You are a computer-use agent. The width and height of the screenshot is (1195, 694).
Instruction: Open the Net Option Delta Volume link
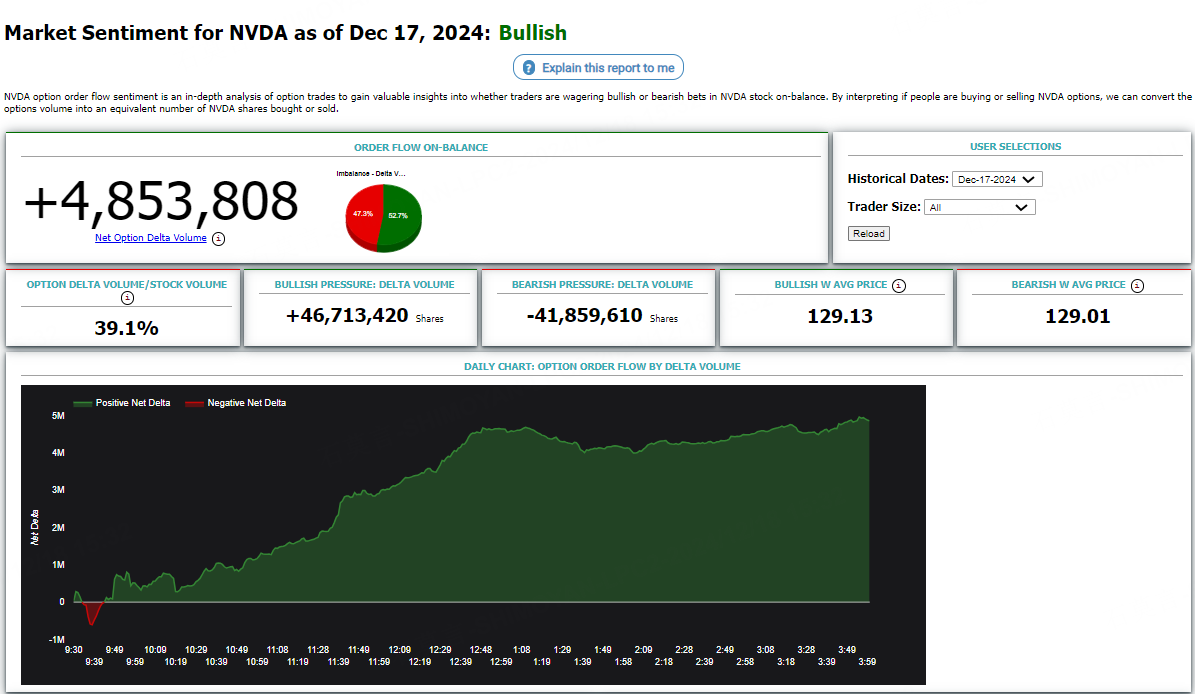click(151, 238)
